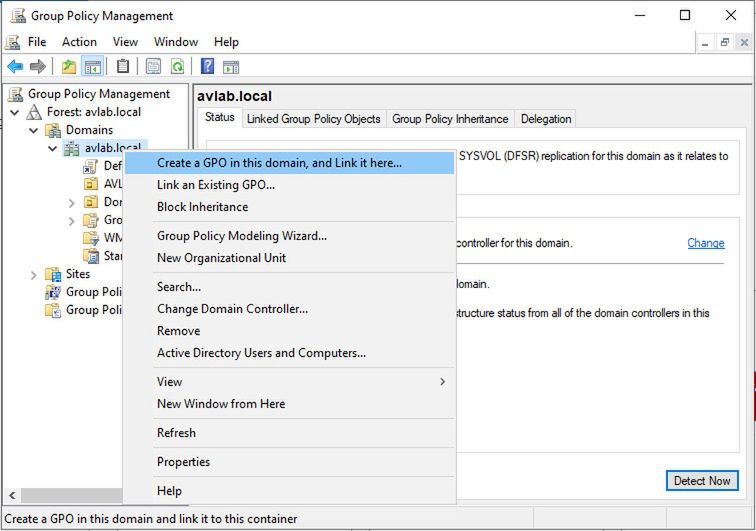This screenshot has height=531, width=756.
Task: Click the Properties sheet toolbar icon
Action: [x=153, y=66]
